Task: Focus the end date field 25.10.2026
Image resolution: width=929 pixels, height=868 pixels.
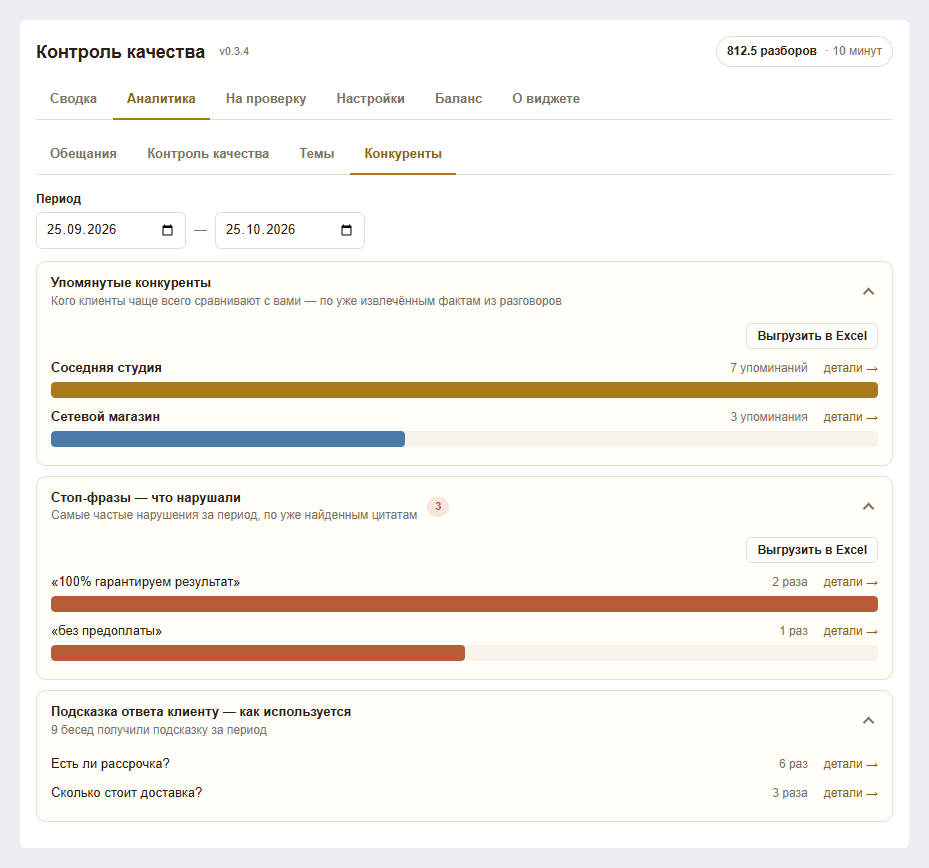Action: click(x=290, y=230)
